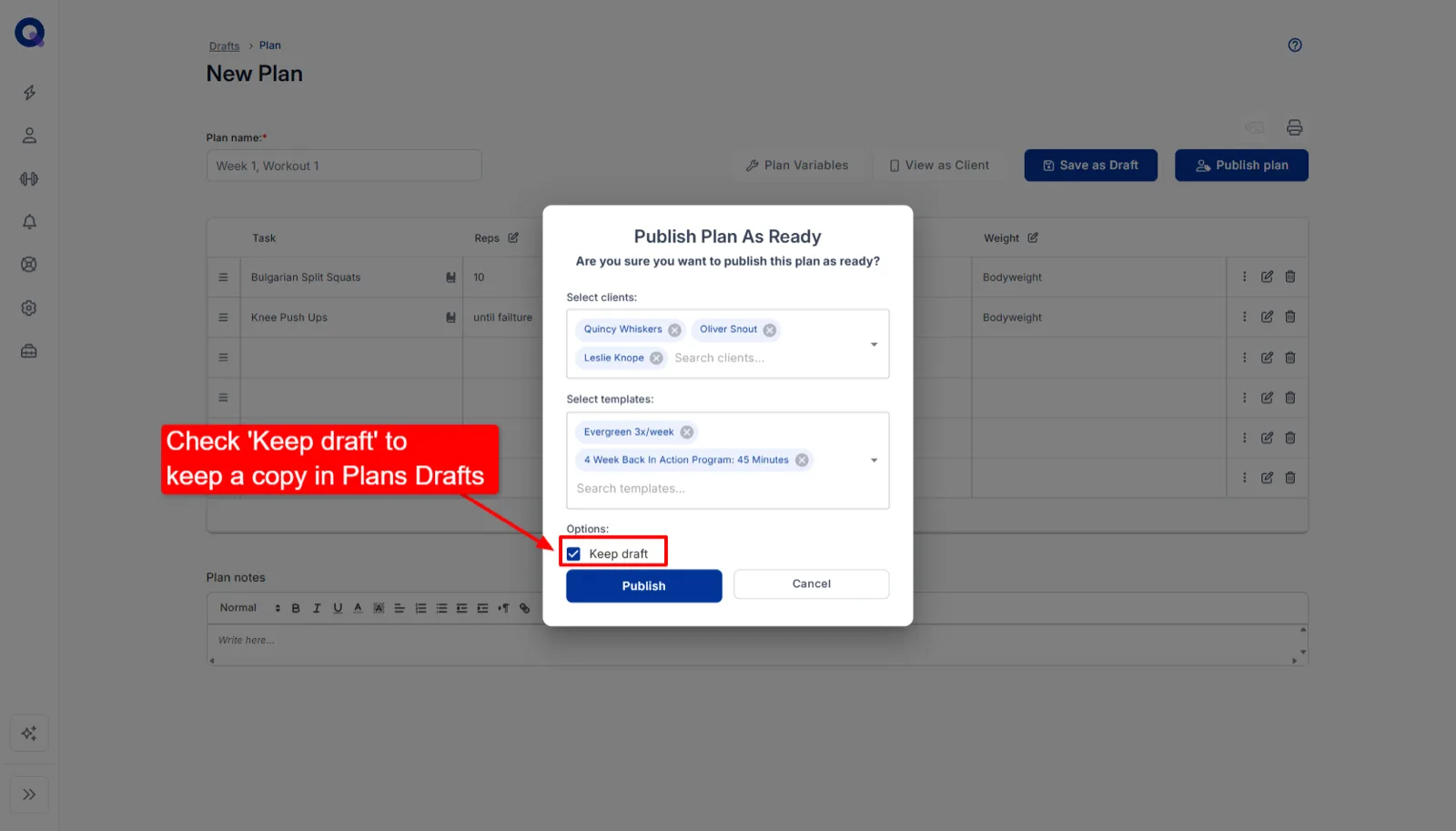This screenshot has height=831, width=1456.
Task: Click the Publish plan button
Action: click(x=1242, y=166)
